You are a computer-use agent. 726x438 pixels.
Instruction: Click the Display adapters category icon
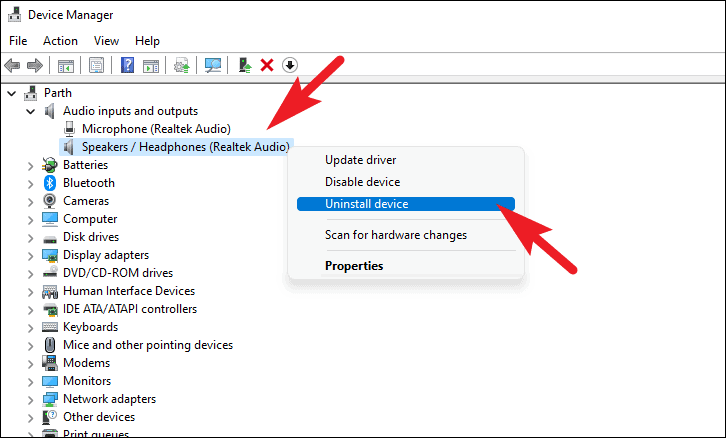[50, 255]
